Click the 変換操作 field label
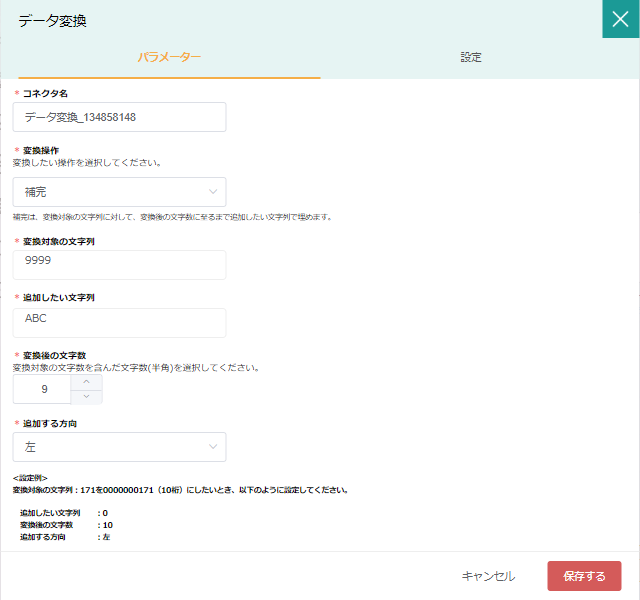640x600 pixels. (x=40, y=150)
